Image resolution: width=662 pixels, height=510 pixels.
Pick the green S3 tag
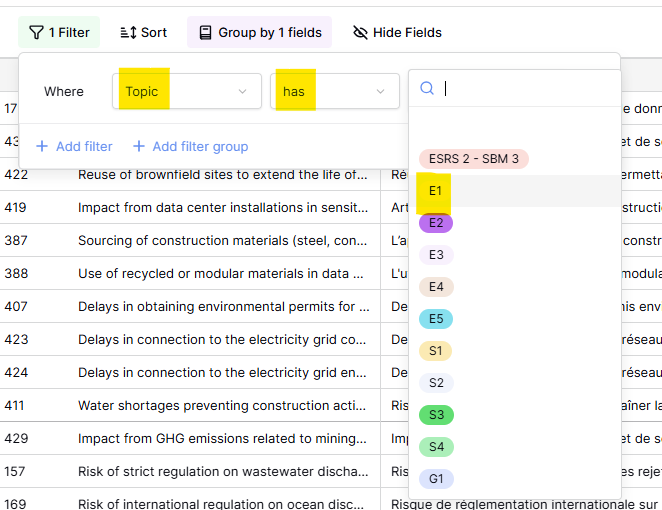(x=436, y=415)
